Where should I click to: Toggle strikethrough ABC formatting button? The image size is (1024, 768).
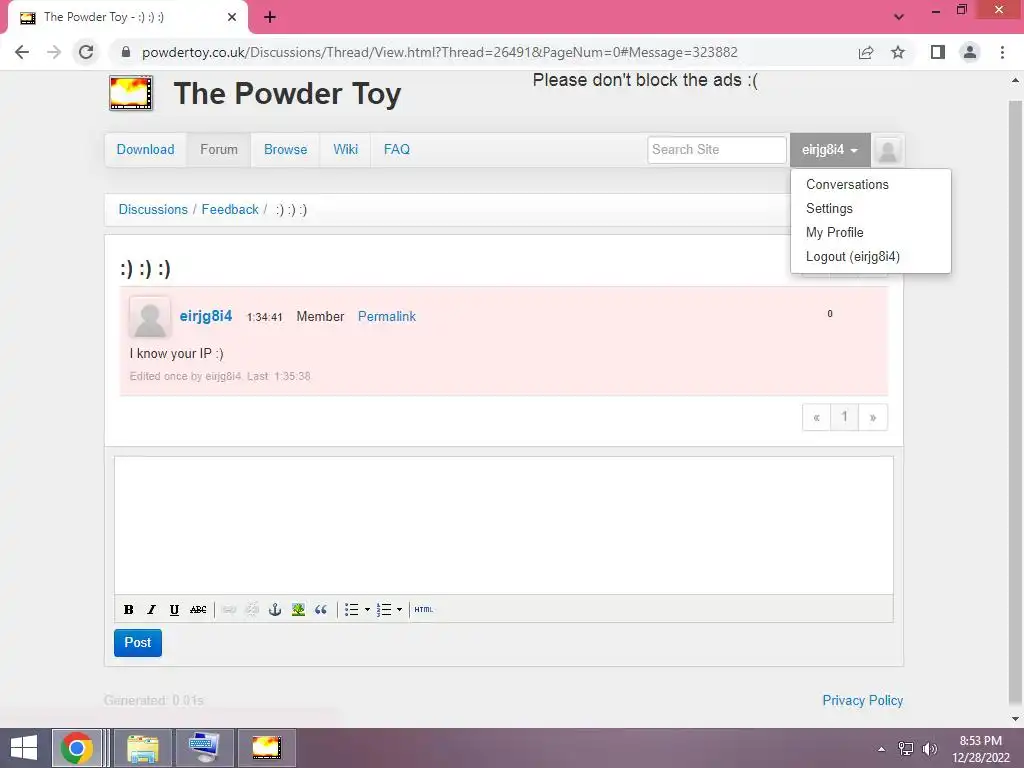pos(198,609)
